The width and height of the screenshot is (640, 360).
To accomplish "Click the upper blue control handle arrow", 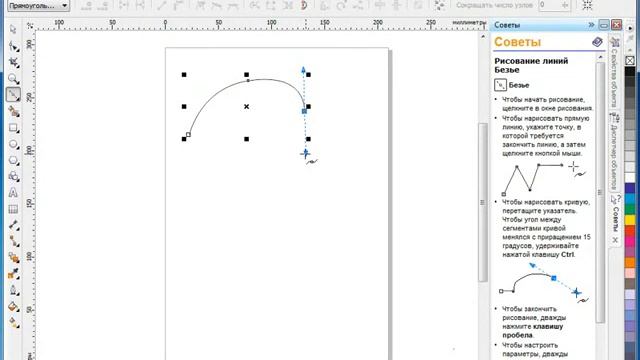I will [x=303, y=70].
